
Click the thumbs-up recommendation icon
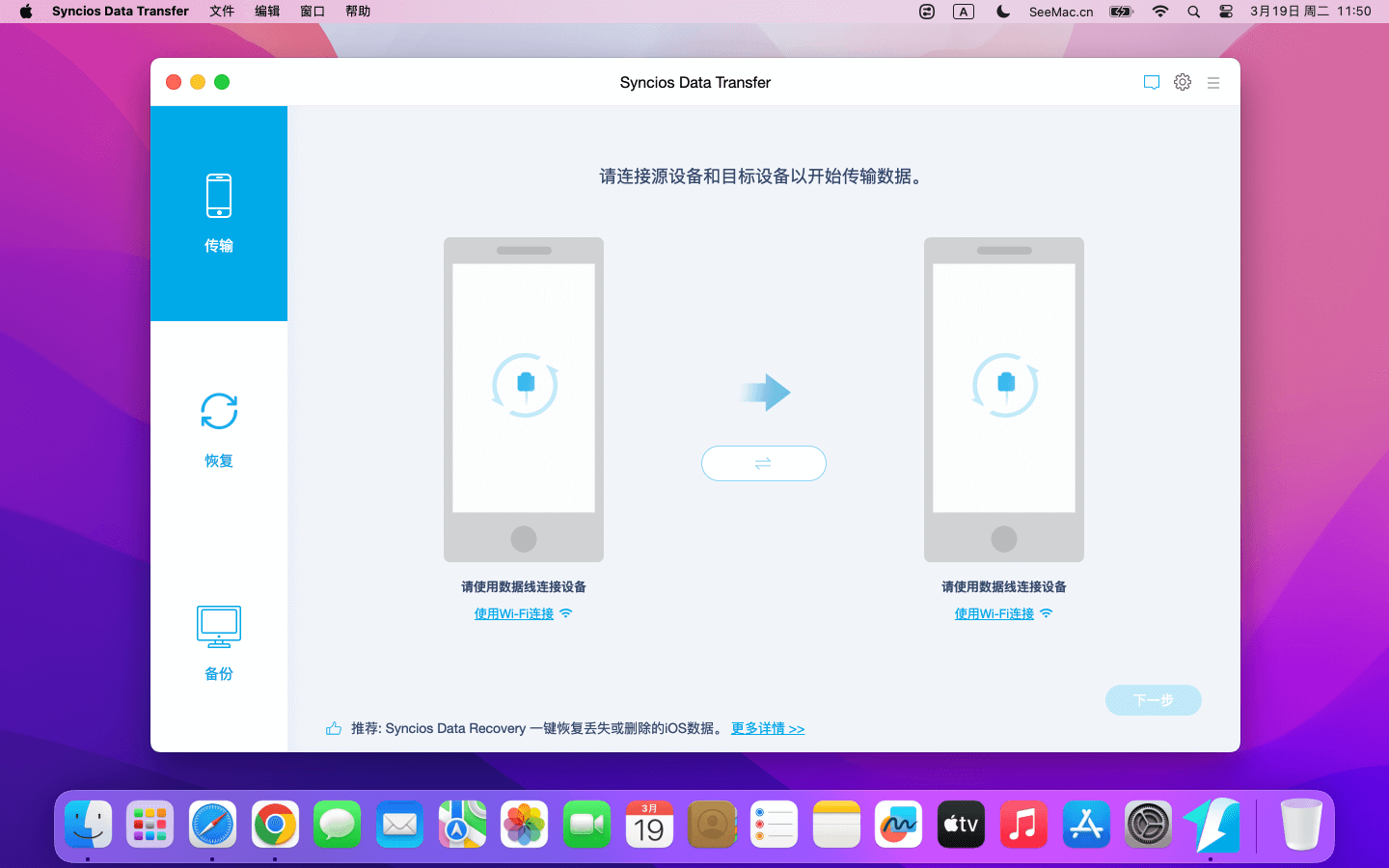[x=334, y=728]
